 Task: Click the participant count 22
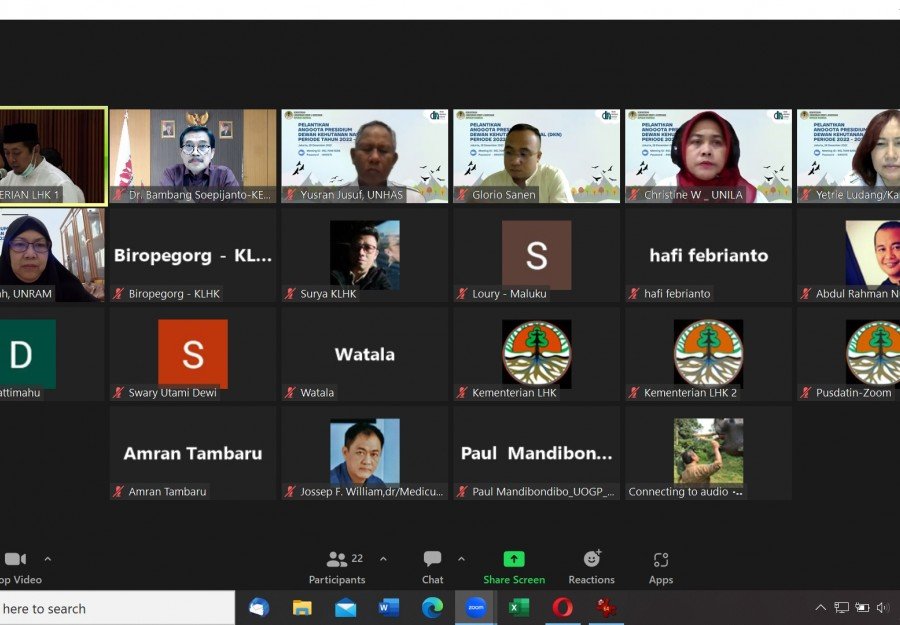pyautogui.click(x=357, y=558)
